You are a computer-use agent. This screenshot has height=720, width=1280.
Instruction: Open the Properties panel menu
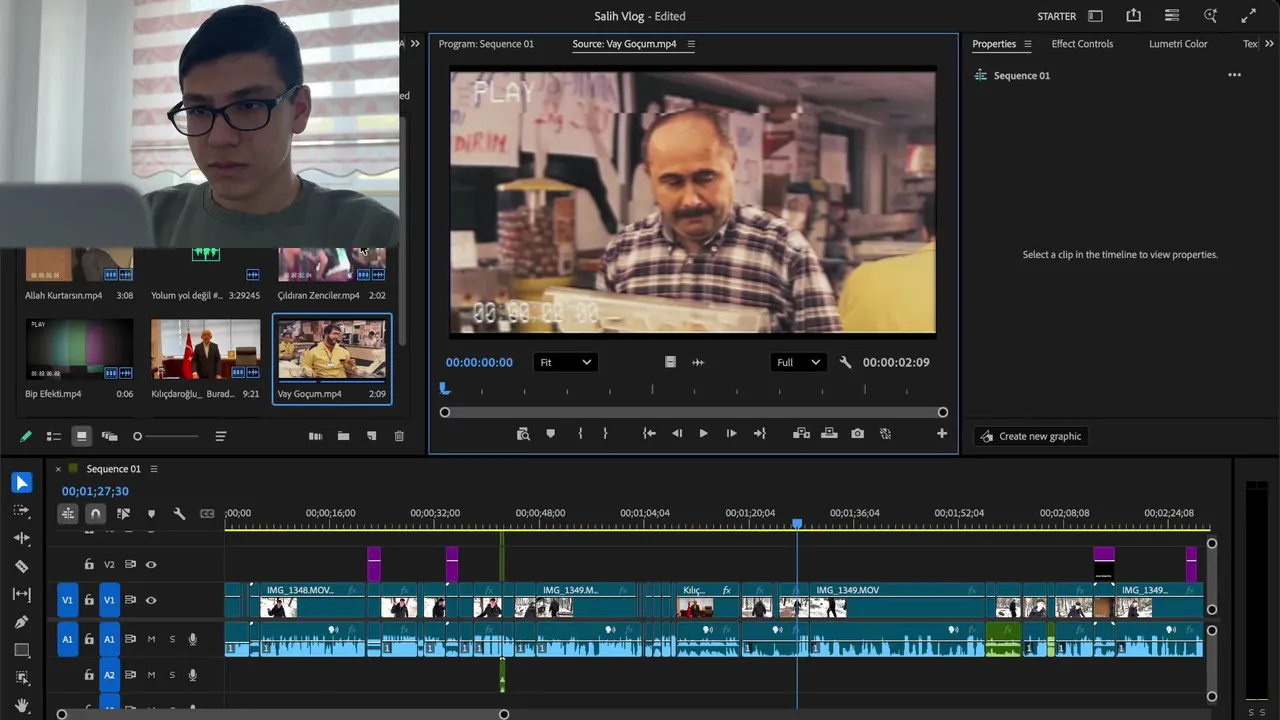tap(1027, 44)
